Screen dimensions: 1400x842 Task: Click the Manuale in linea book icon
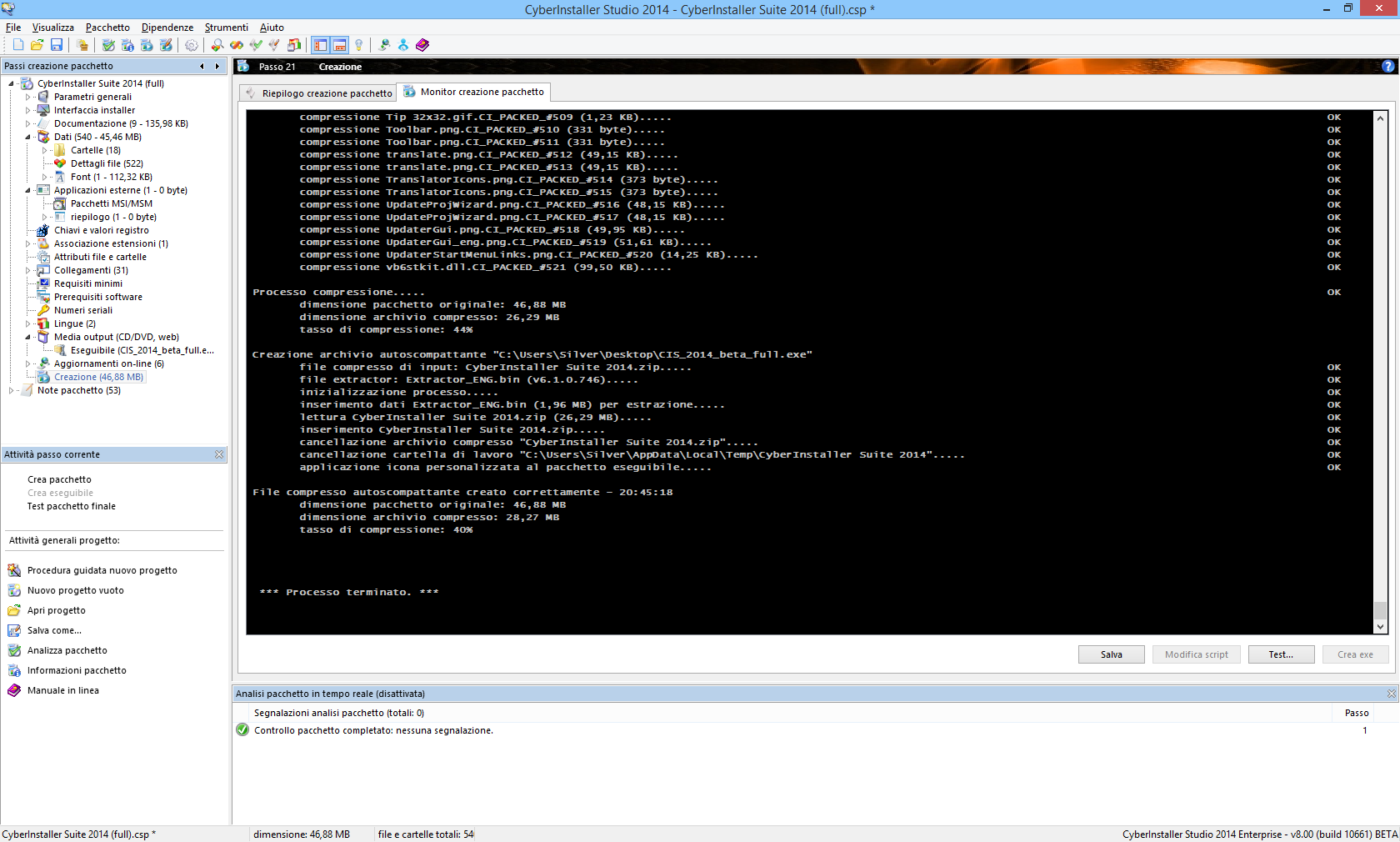click(14, 690)
